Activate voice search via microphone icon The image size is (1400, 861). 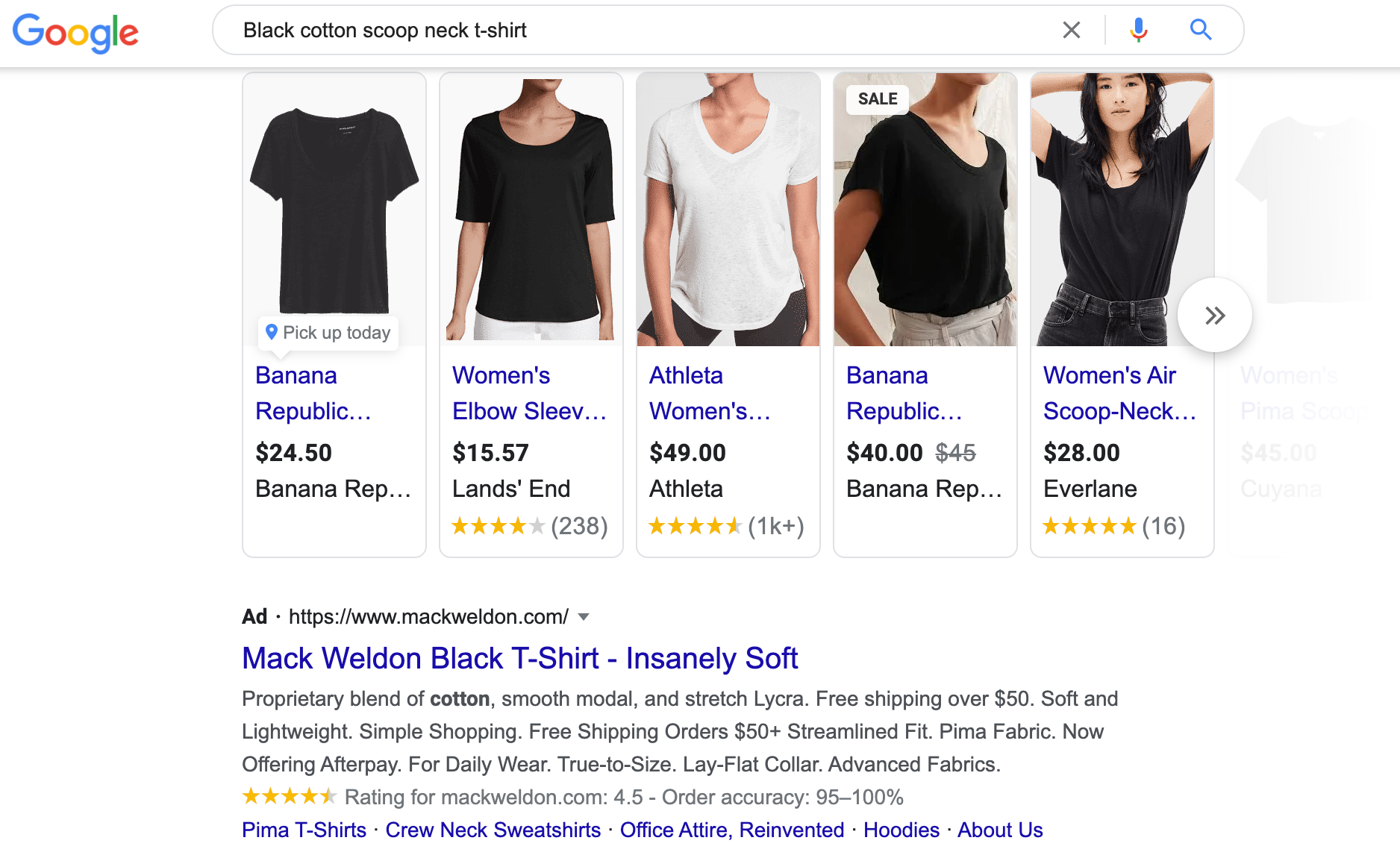point(1137,30)
